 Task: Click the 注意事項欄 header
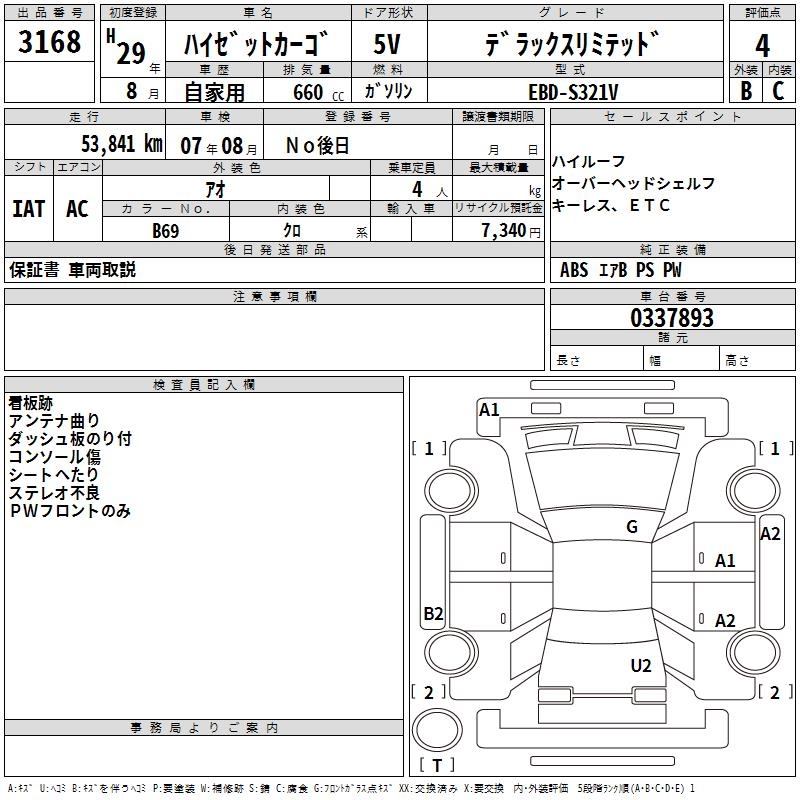tap(274, 296)
